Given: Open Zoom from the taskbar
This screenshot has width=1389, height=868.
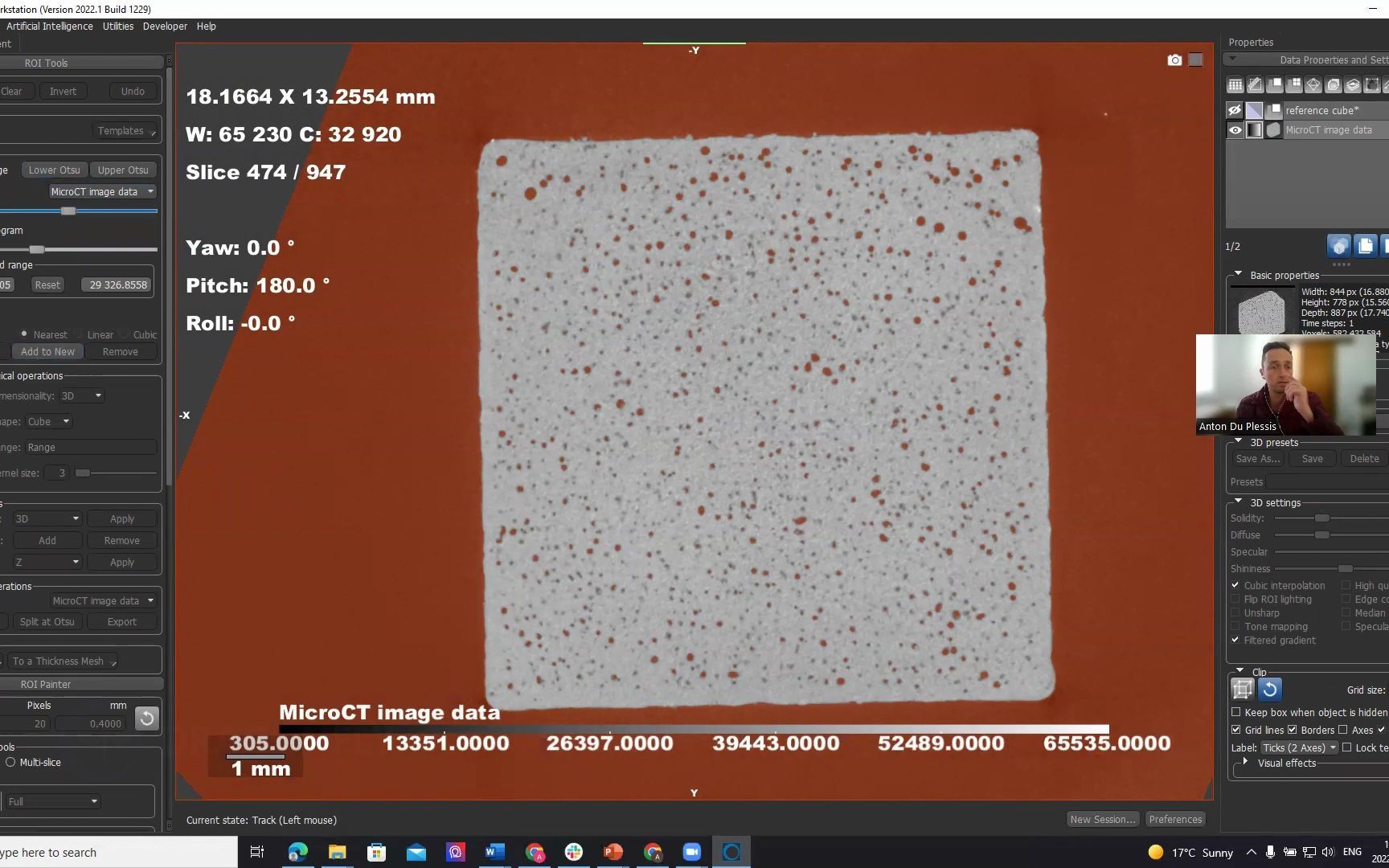Looking at the screenshot, I should [x=691, y=852].
